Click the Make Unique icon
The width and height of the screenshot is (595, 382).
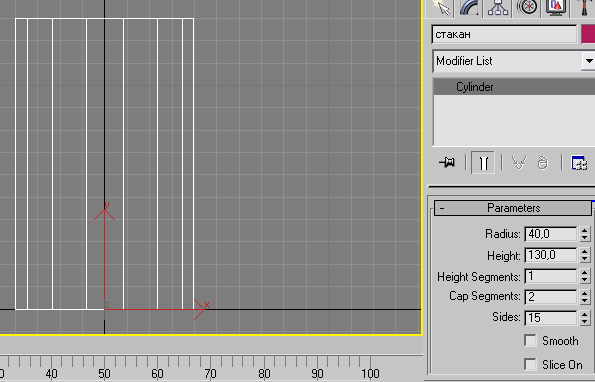519,163
